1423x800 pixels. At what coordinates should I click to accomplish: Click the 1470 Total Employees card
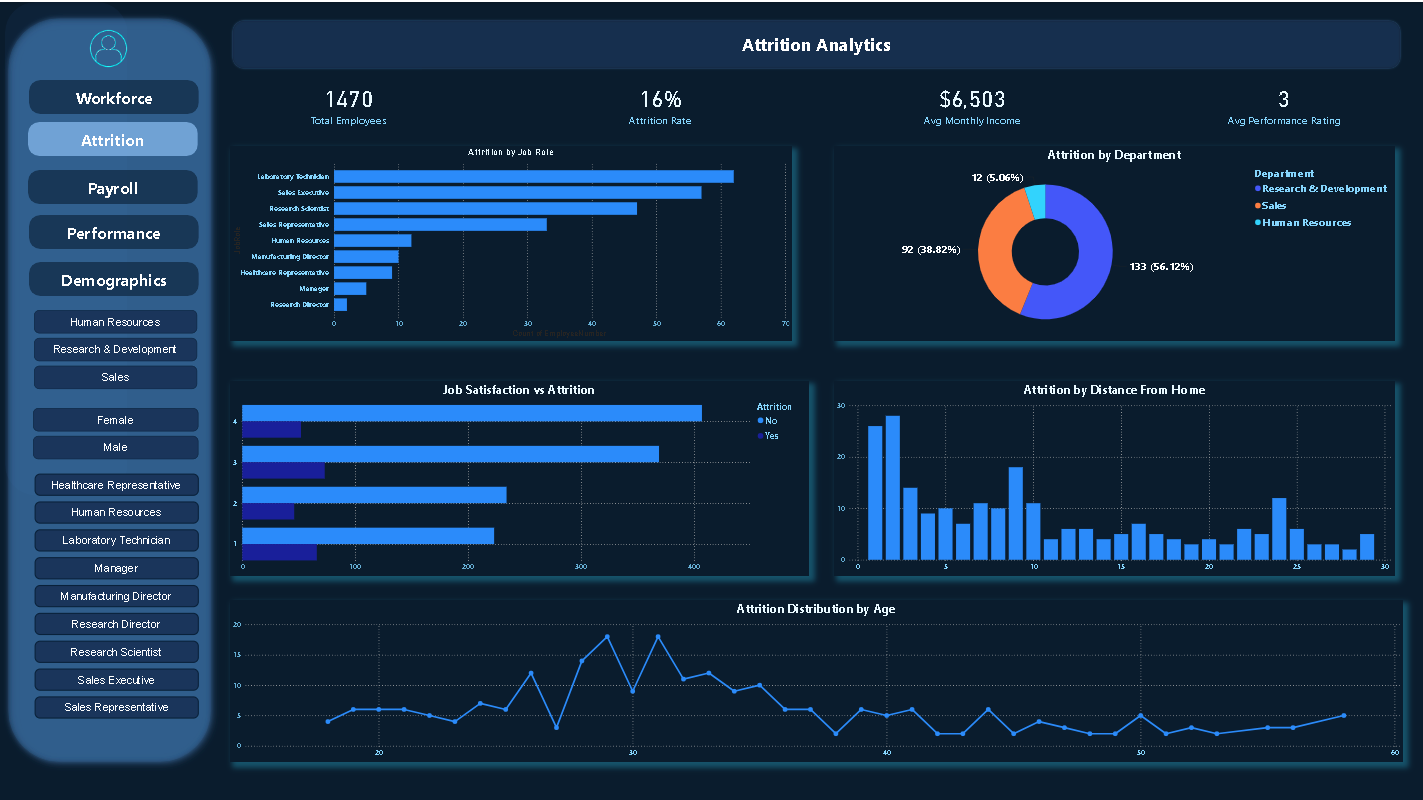pos(348,107)
